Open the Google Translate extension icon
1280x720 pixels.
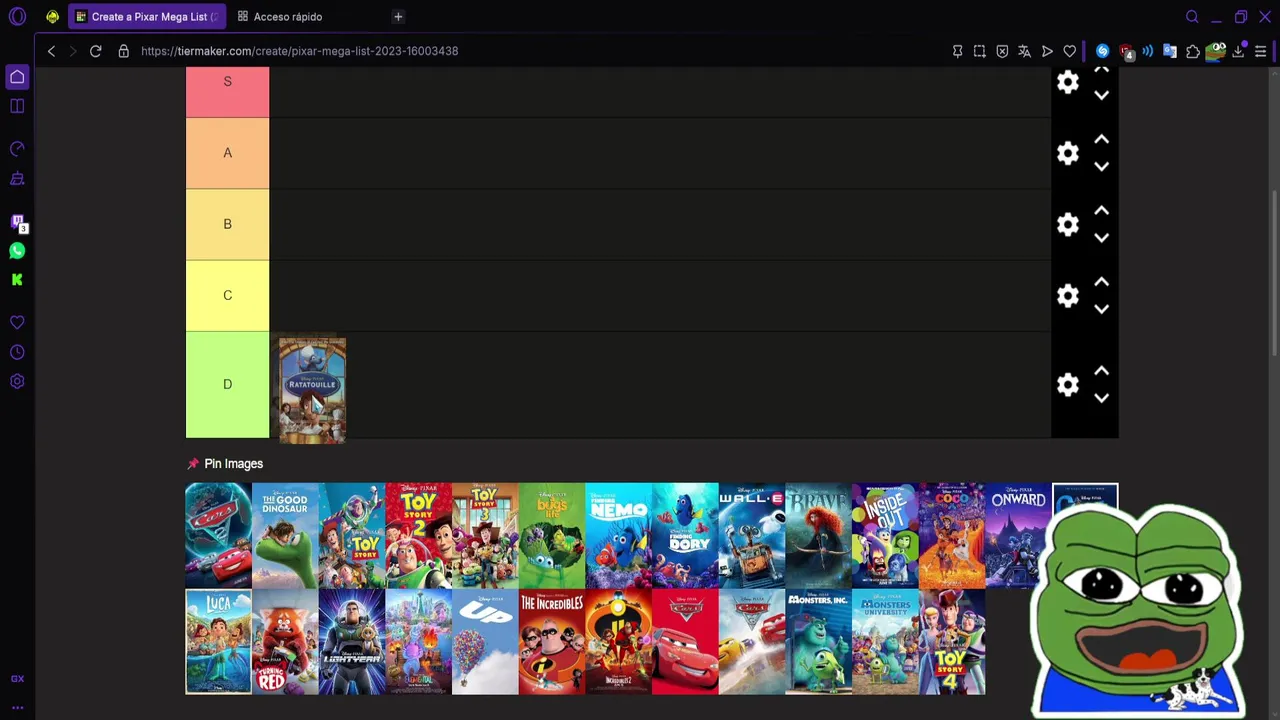(x=1170, y=51)
